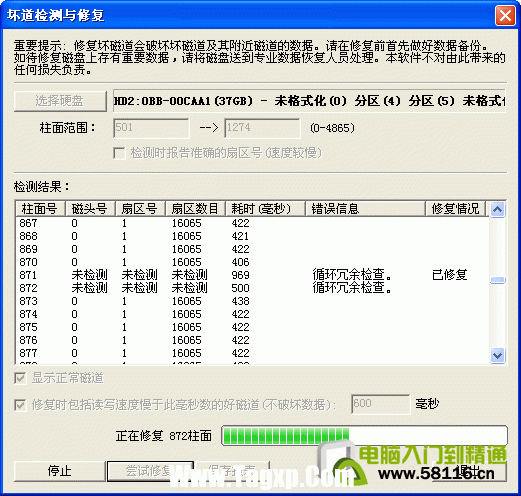Screen dimensions: 521x496
Task: Select the row for cylinder 876
Action: point(252,340)
